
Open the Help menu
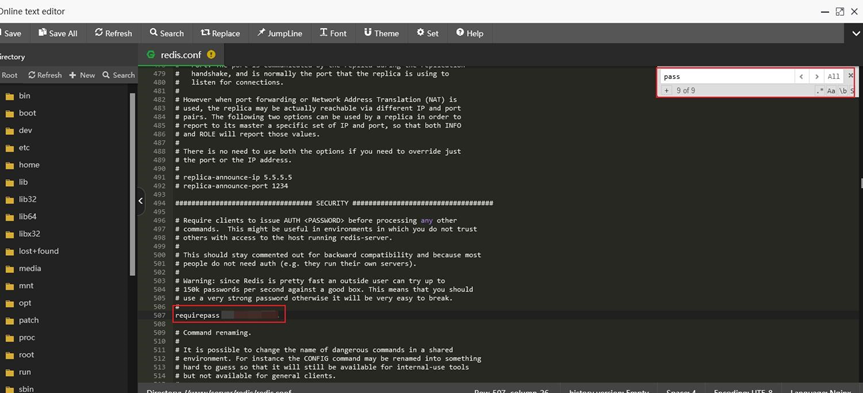pos(469,33)
